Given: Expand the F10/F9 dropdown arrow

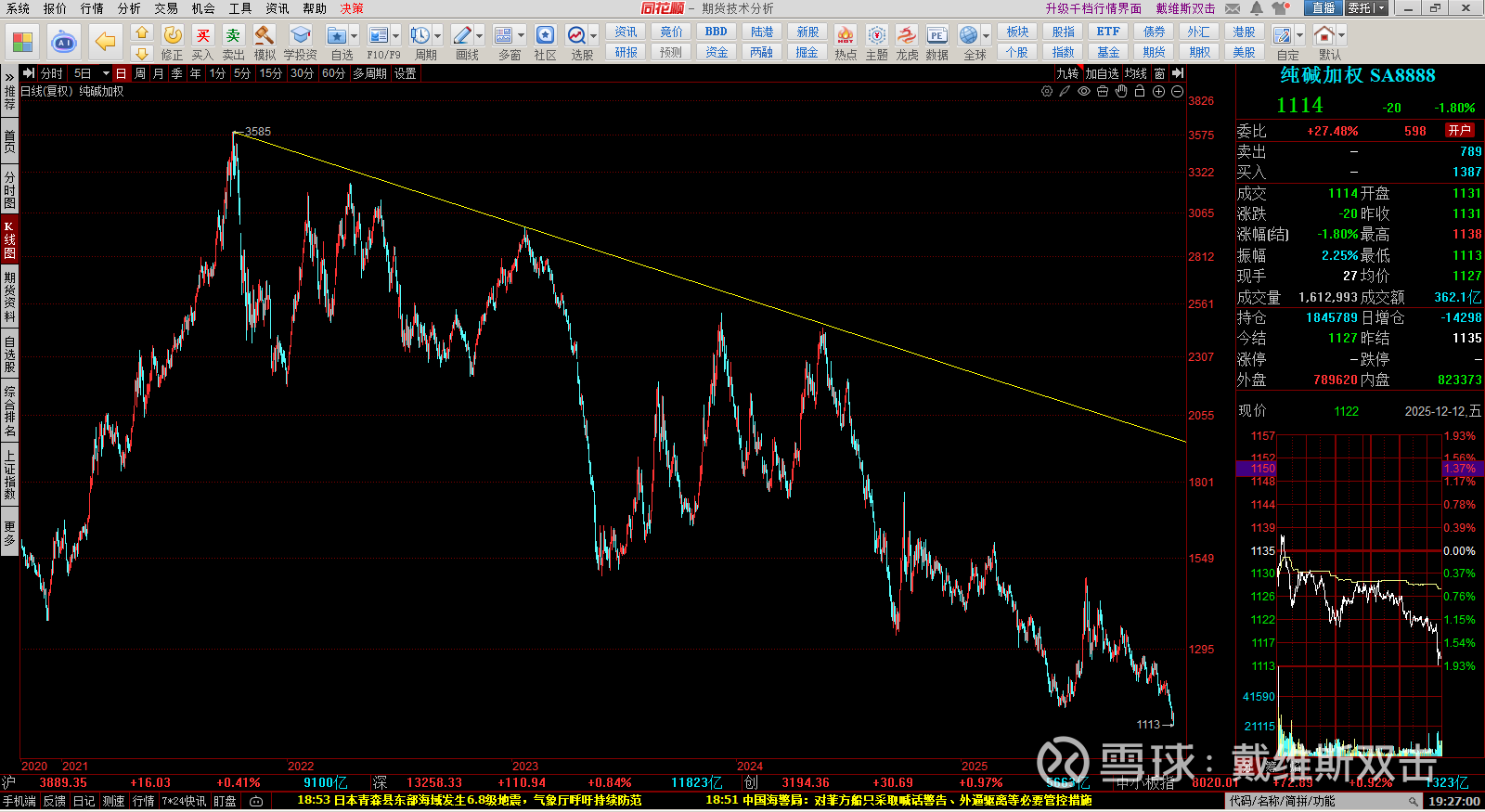Looking at the screenshot, I should pyautogui.click(x=396, y=36).
